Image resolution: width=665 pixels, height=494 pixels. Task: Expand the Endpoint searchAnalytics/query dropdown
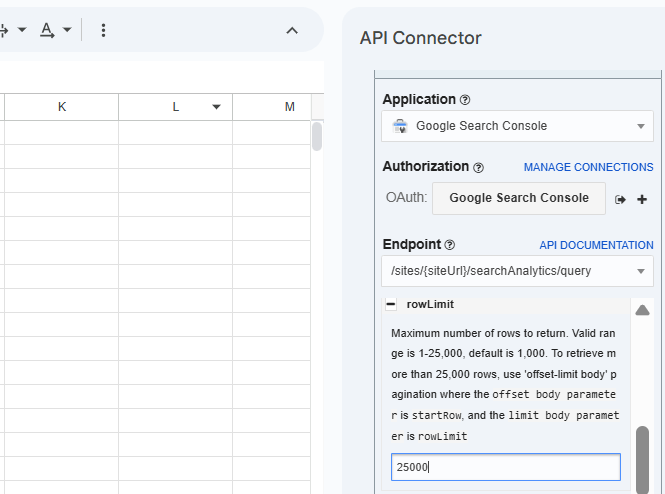(517, 270)
